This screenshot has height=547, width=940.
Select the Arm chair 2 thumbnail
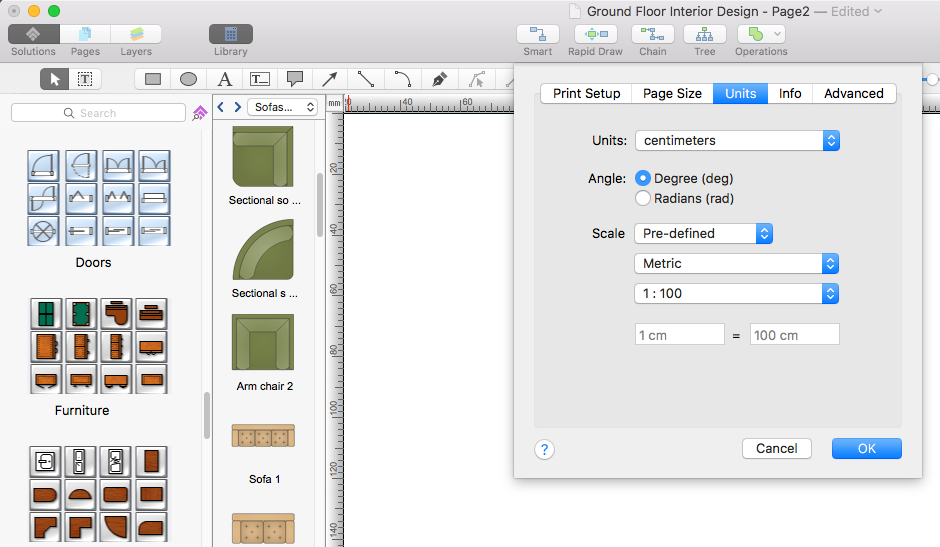click(263, 343)
